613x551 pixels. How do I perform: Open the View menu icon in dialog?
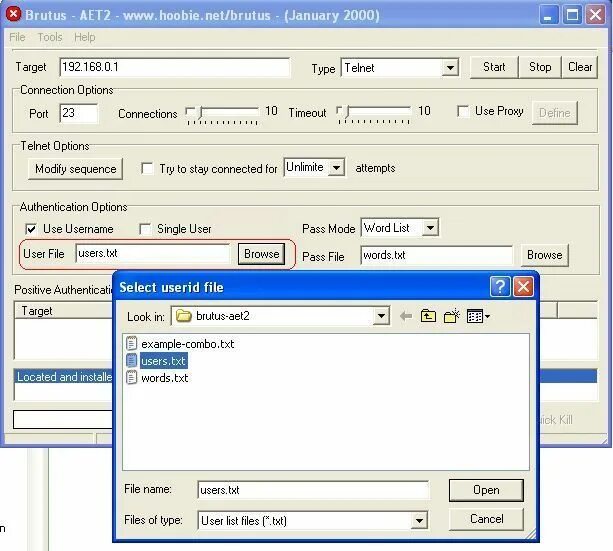(x=478, y=316)
